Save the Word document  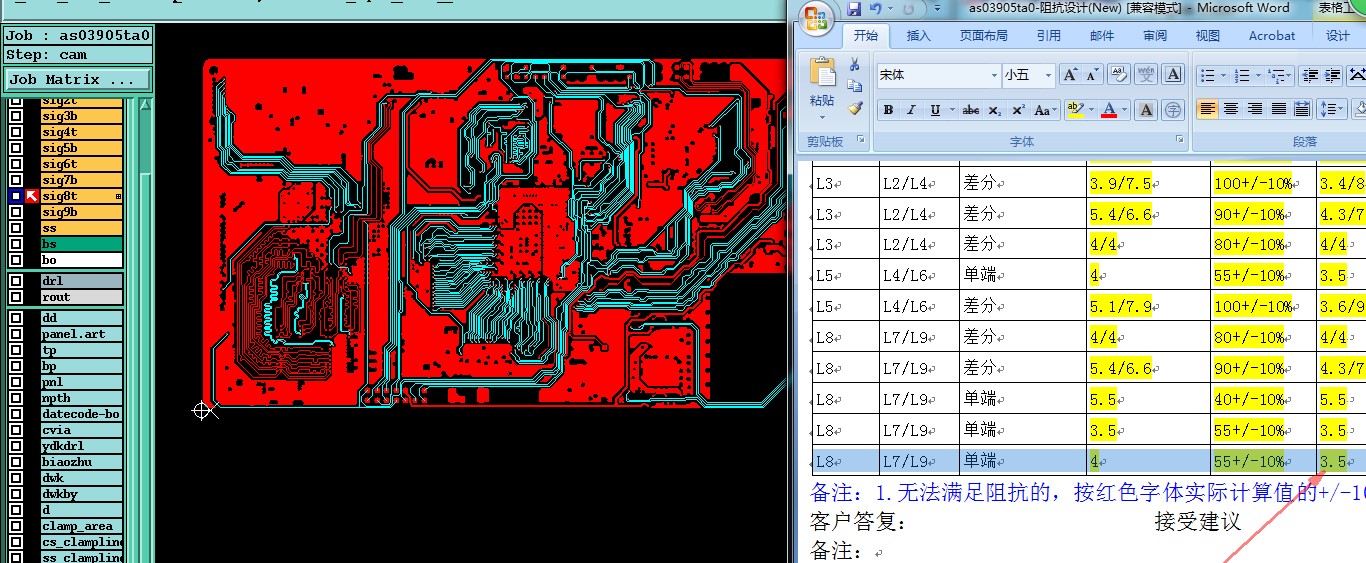click(x=854, y=9)
